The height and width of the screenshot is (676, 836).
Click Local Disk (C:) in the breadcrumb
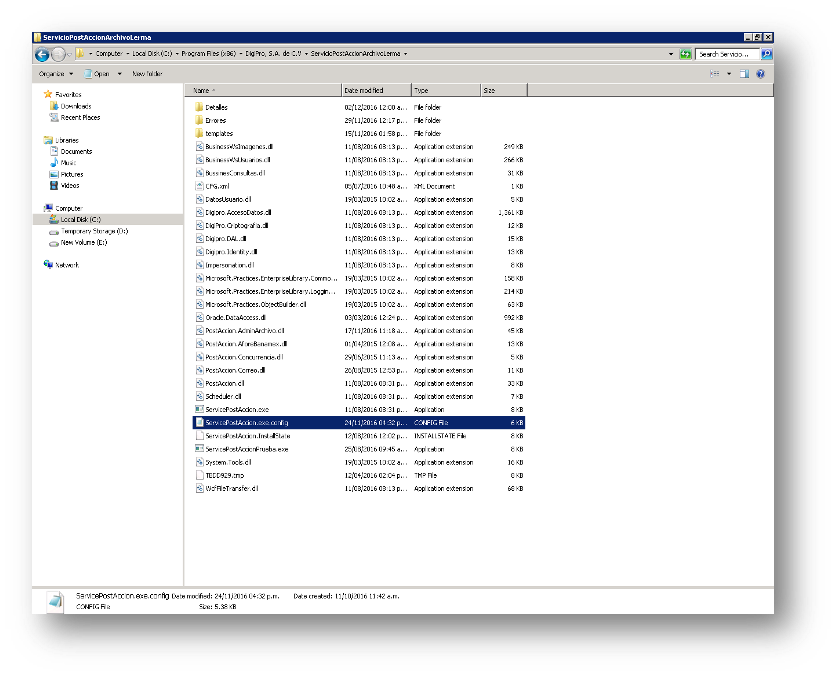point(153,54)
